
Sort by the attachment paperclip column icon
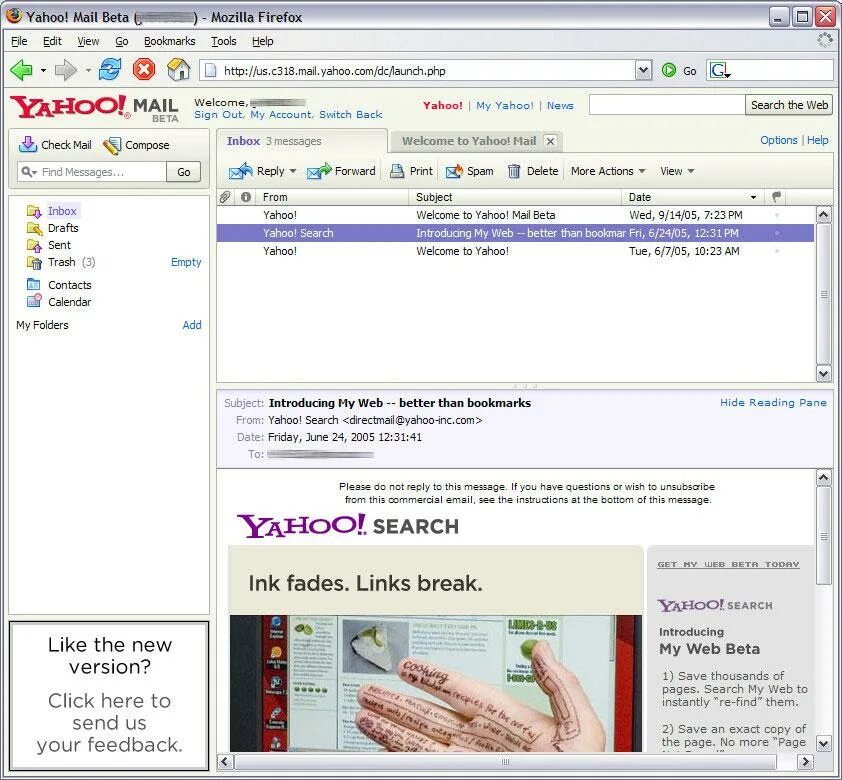(x=225, y=197)
